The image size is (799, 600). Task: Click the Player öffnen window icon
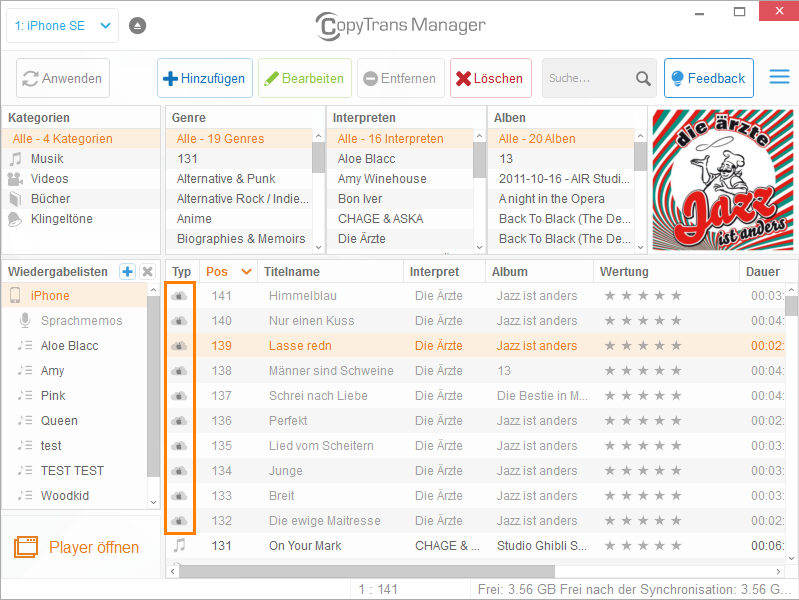[26, 547]
